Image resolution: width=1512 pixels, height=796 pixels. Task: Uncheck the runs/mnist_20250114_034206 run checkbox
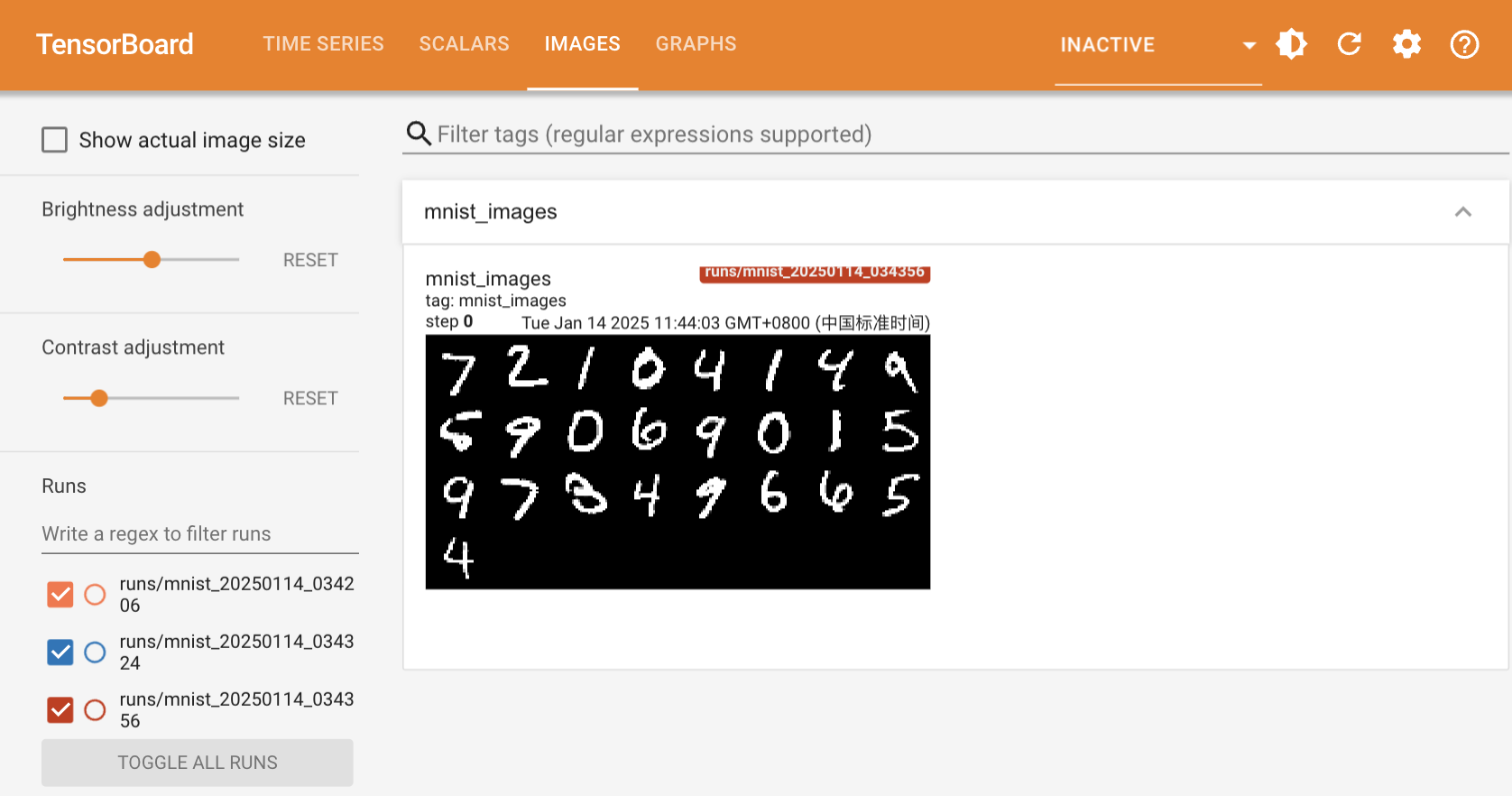(x=60, y=595)
